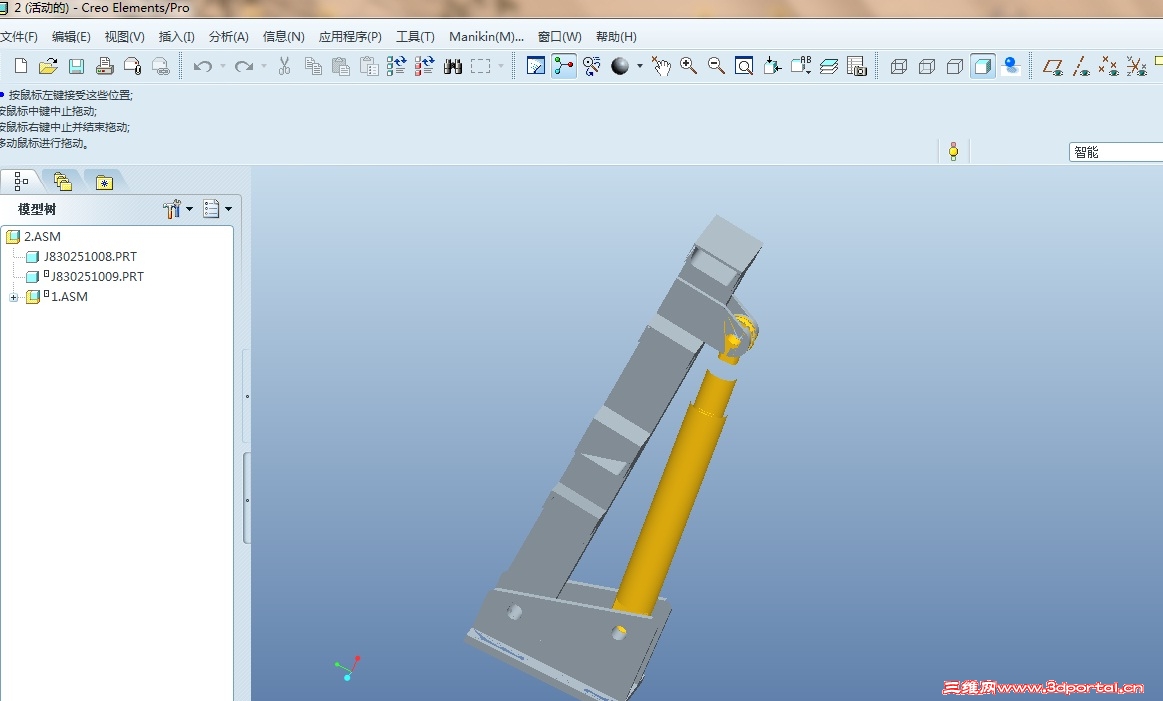Select the dashed selection box tool
This screenshot has width=1163, height=701.
pos(481,66)
